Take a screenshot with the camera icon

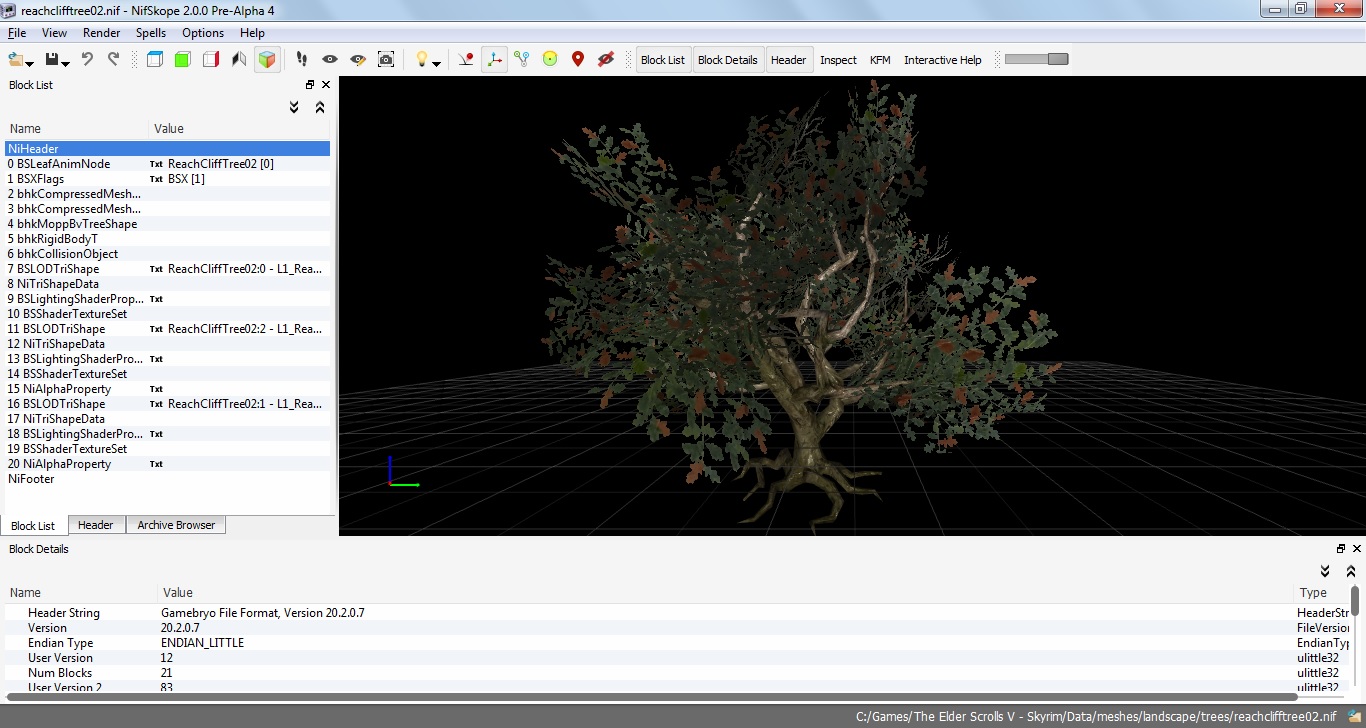pyautogui.click(x=386, y=60)
